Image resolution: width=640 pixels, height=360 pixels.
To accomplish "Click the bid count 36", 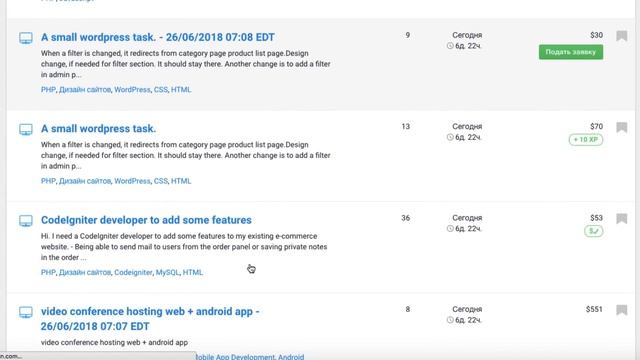I will pos(405,218).
